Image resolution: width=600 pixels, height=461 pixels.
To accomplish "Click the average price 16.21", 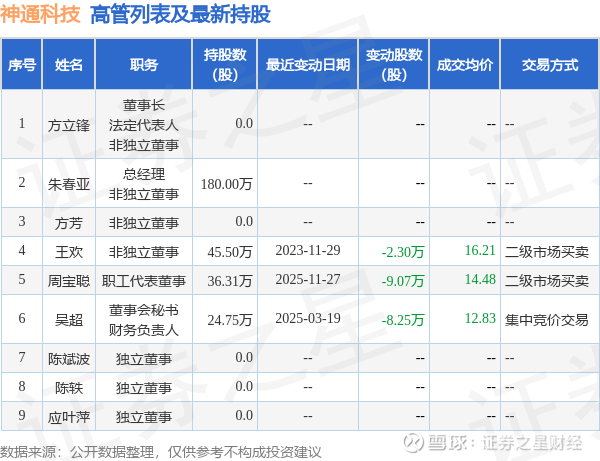I will click(480, 251).
